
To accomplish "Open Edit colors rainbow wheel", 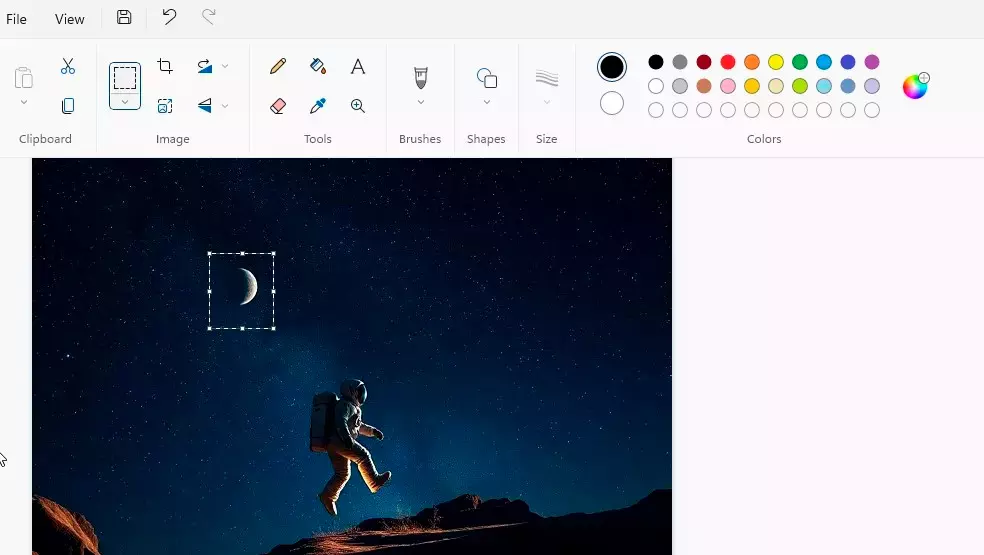I will pyautogui.click(x=916, y=86).
